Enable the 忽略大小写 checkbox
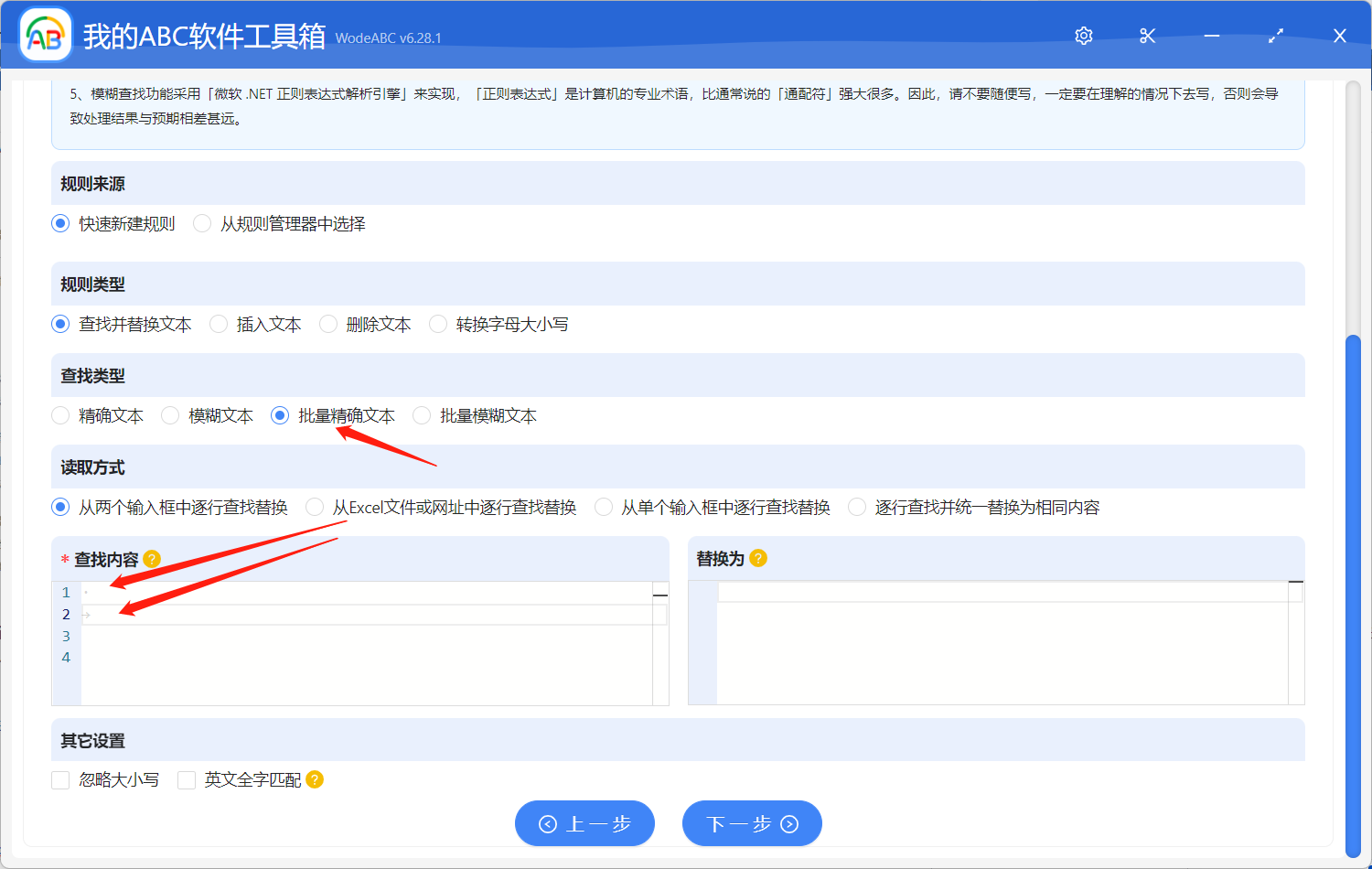Image resolution: width=1372 pixels, height=869 pixels. [60, 779]
